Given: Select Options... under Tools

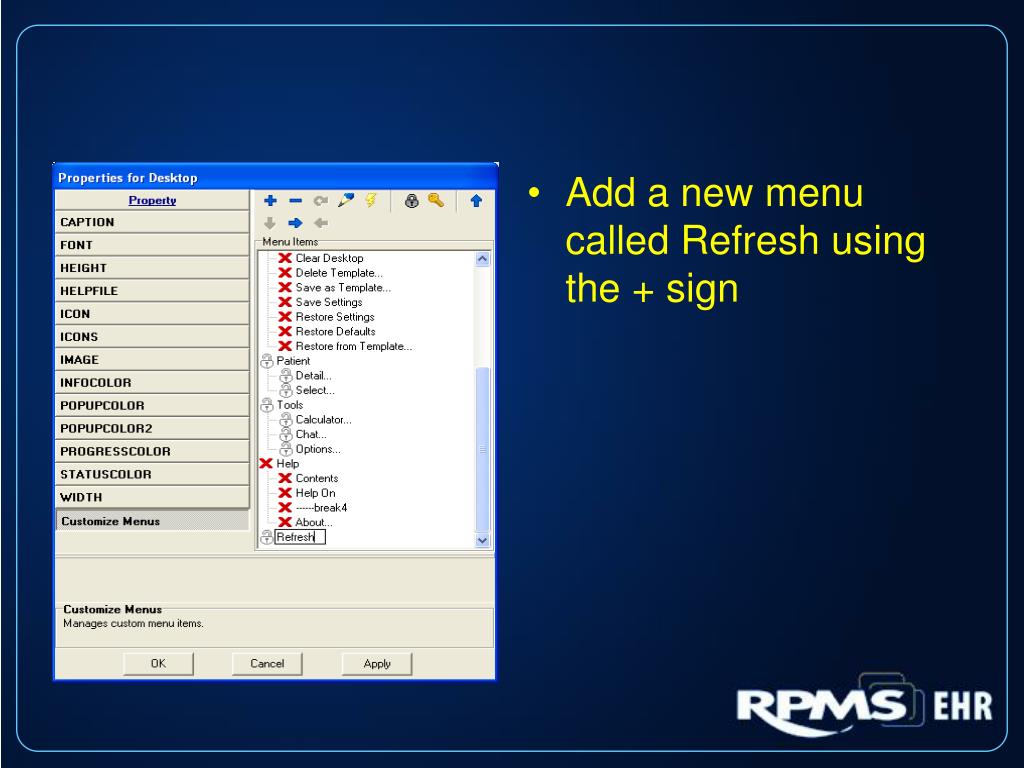Looking at the screenshot, I should click(x=318, y=449).
